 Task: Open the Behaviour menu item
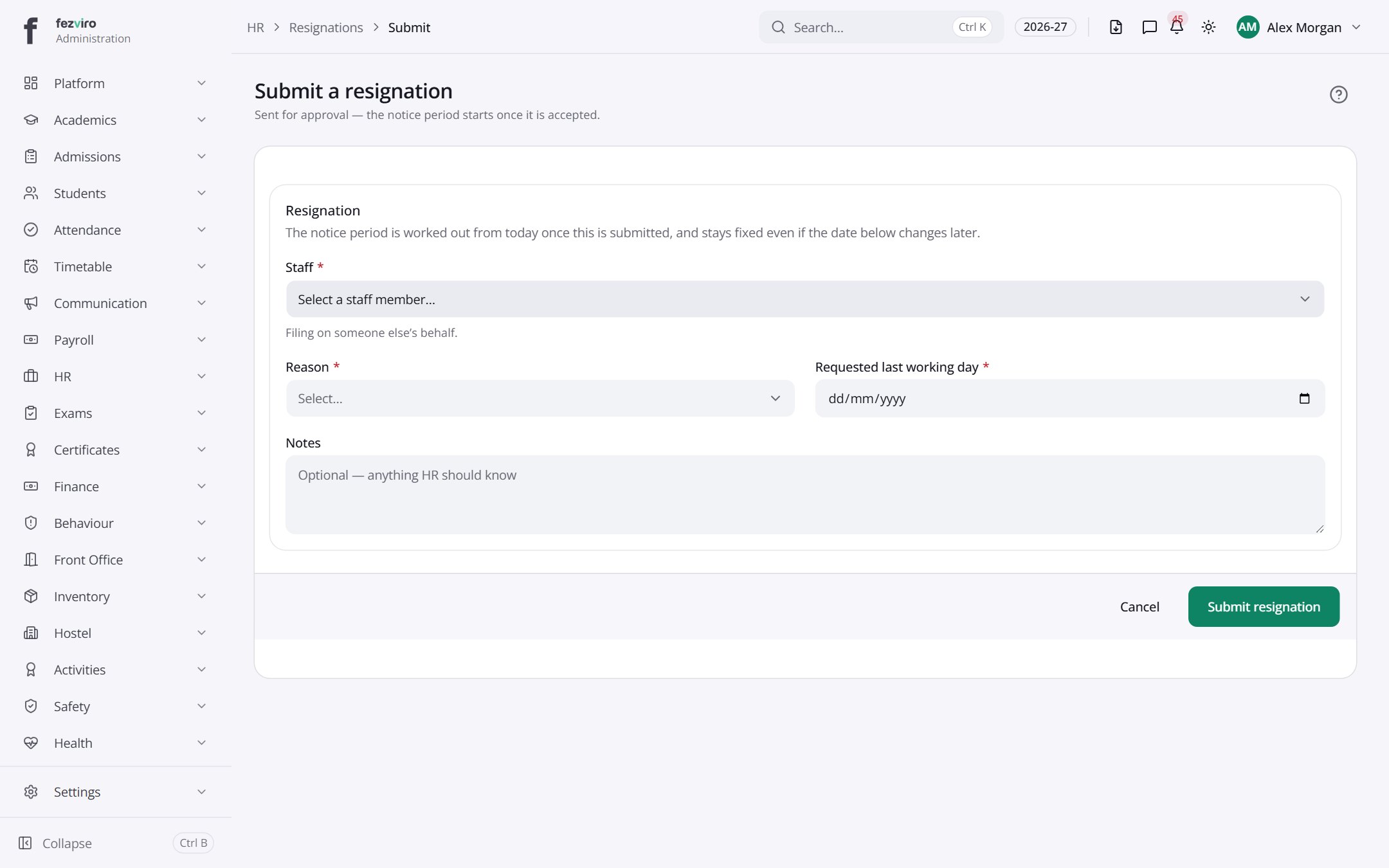point(116,523)
